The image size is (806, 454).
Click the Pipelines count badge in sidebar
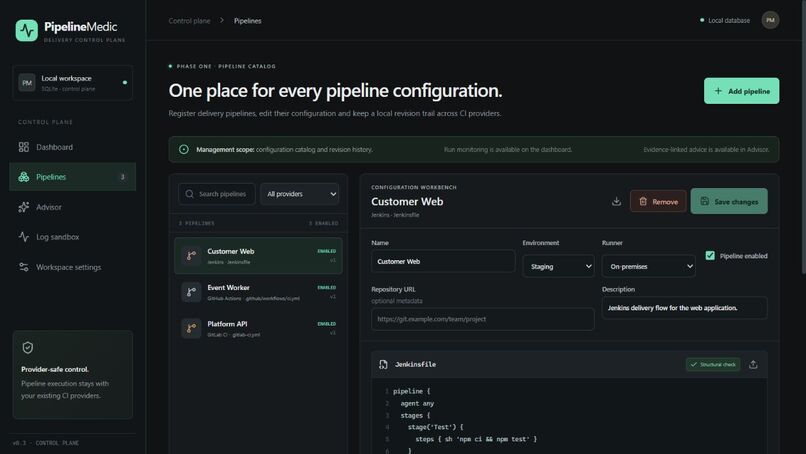[122, 177]
